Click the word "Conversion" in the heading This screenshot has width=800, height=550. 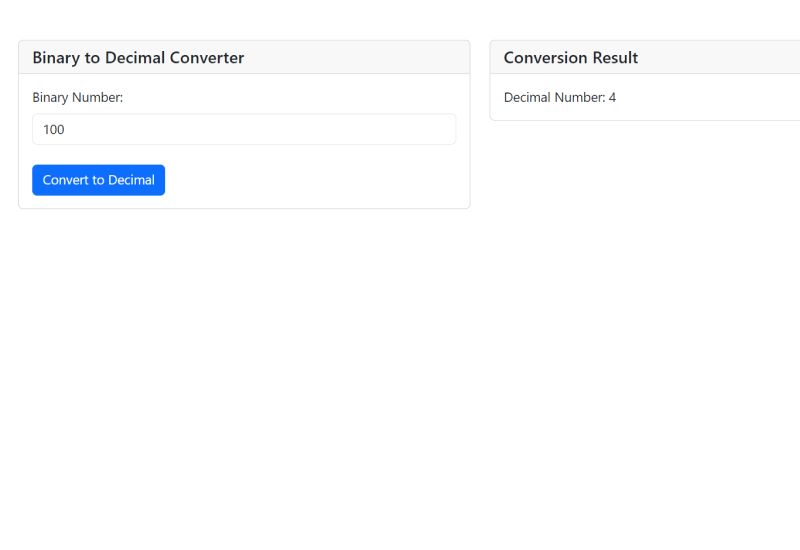pos(545,58)
